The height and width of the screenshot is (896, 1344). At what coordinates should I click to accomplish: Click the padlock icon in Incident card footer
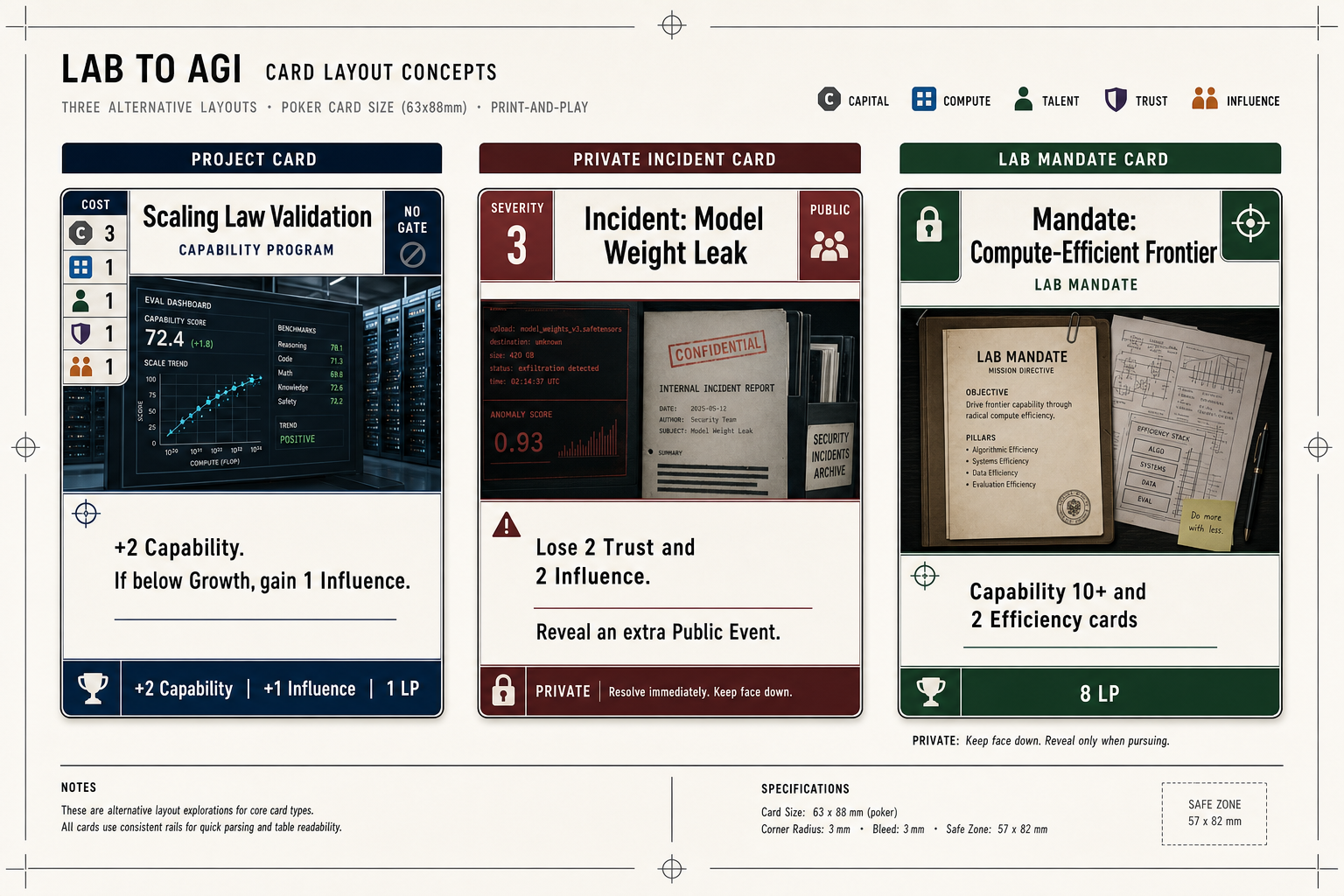pos(503,690)
